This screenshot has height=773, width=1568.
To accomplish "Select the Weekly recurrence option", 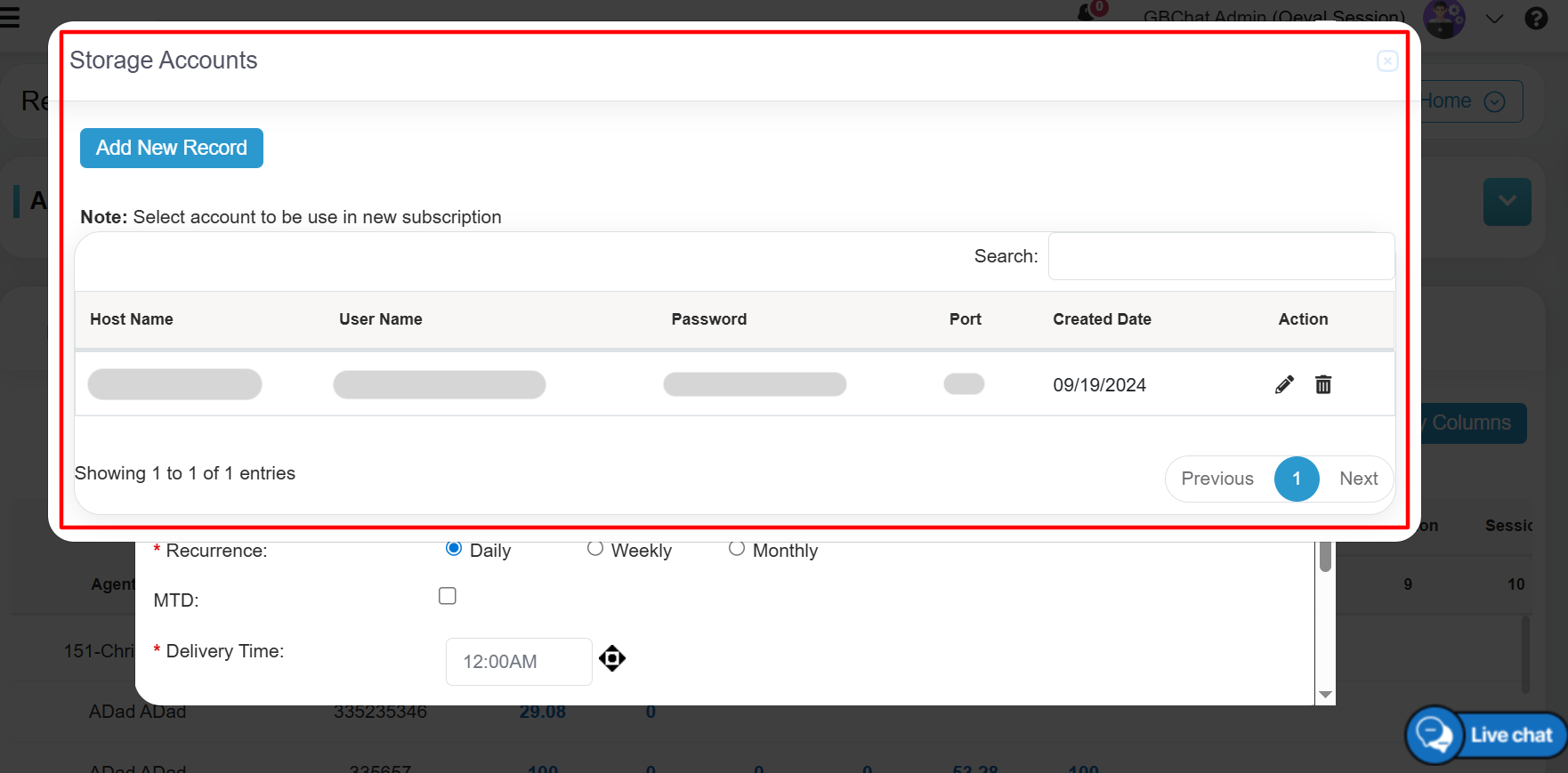I will click(x=595, y=549).
